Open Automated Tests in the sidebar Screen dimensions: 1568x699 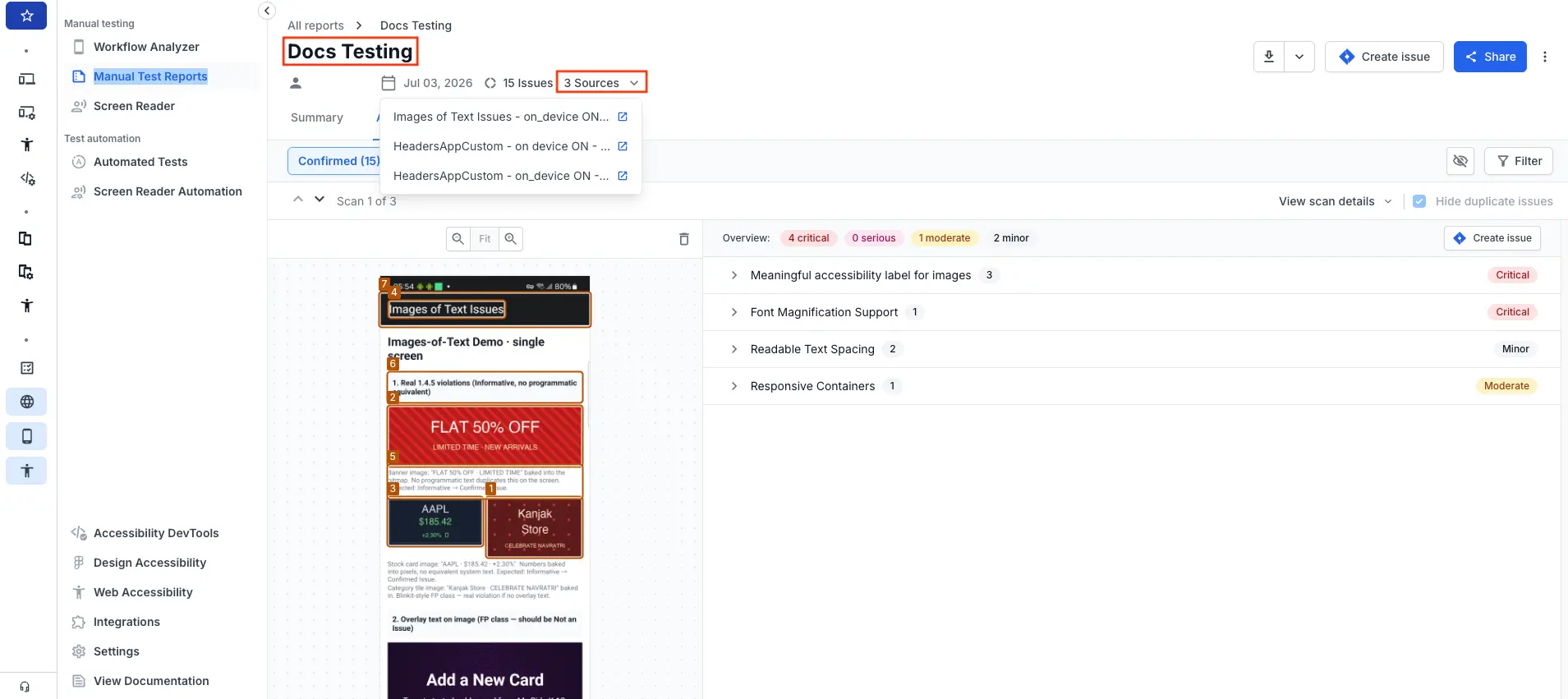coord(140,162)
